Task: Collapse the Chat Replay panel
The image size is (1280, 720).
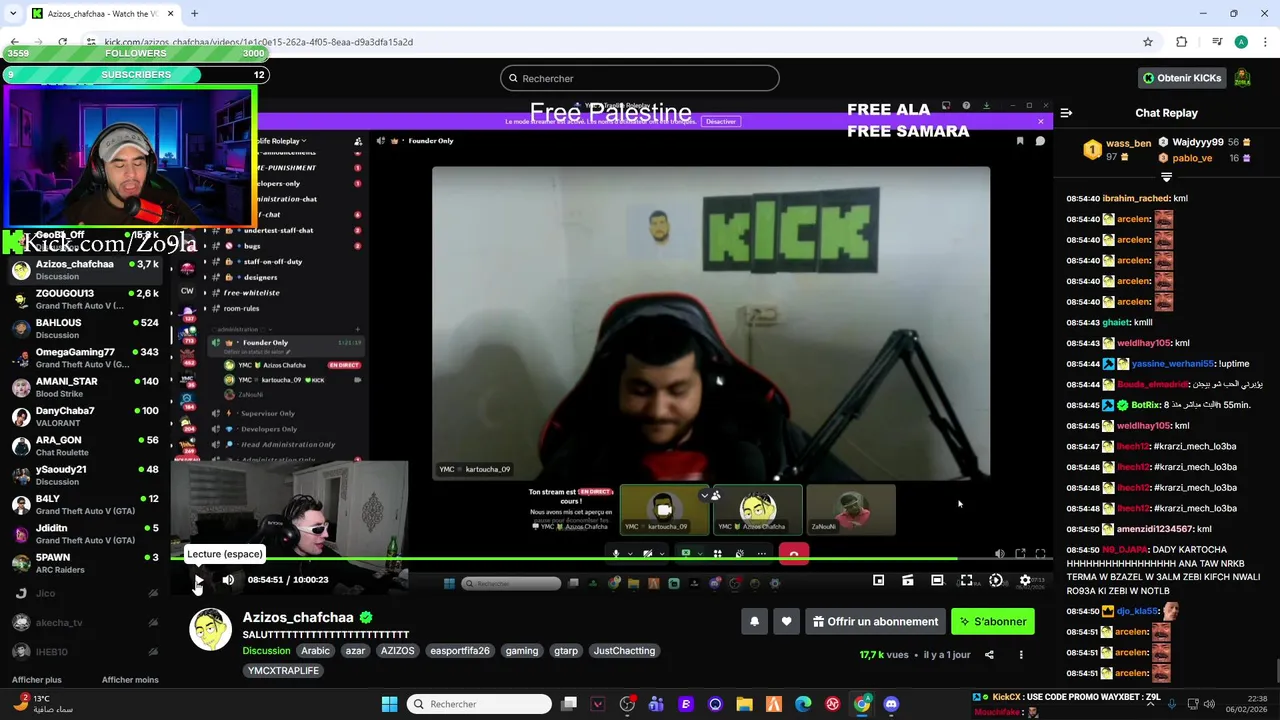Action: coord(1066,113)
